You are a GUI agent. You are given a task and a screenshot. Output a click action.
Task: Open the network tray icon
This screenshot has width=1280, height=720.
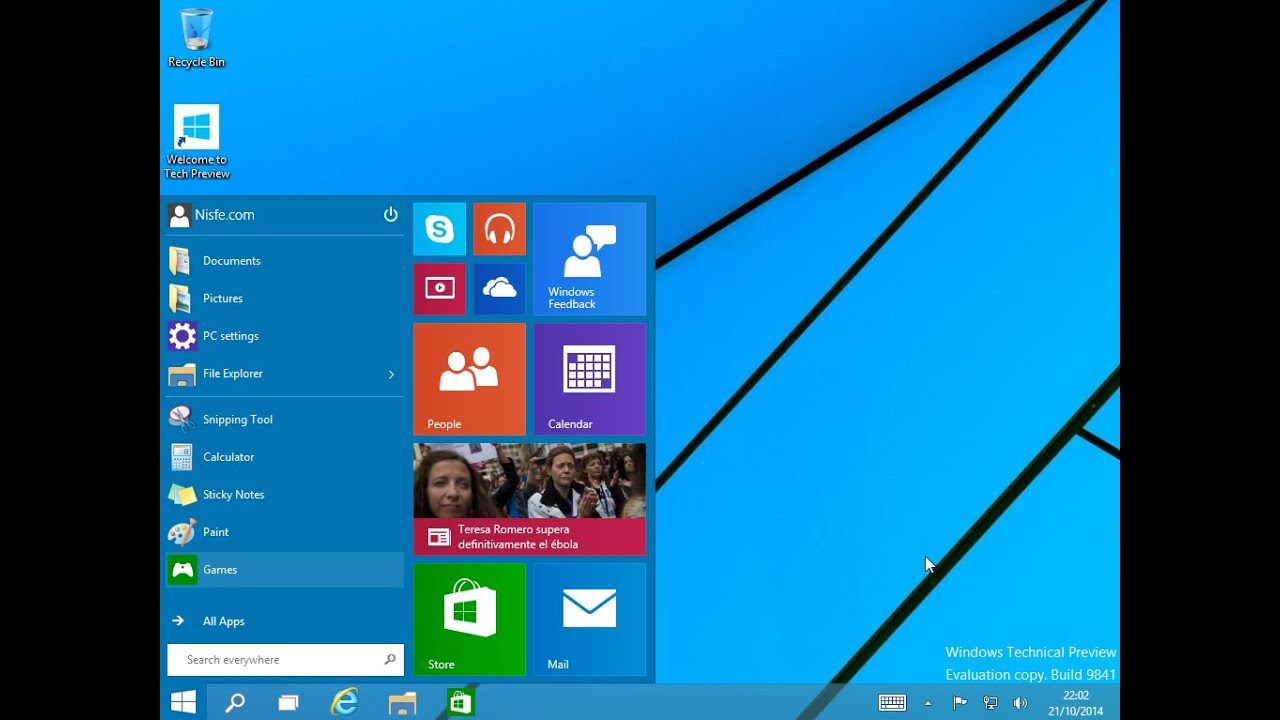pyautogui.click(x=990, y=703)
